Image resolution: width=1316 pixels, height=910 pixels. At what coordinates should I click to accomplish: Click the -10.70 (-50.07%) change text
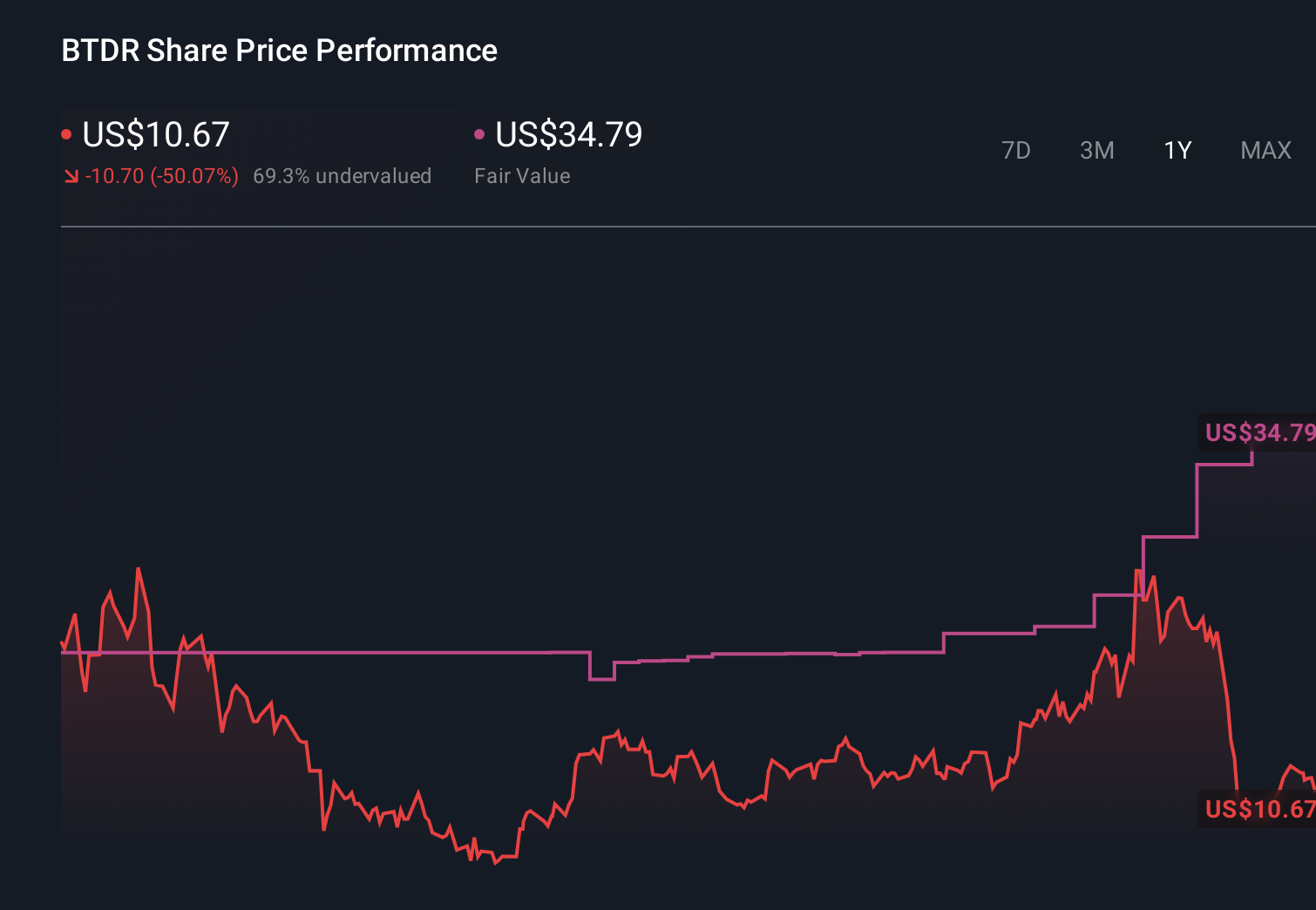(162, 175)
